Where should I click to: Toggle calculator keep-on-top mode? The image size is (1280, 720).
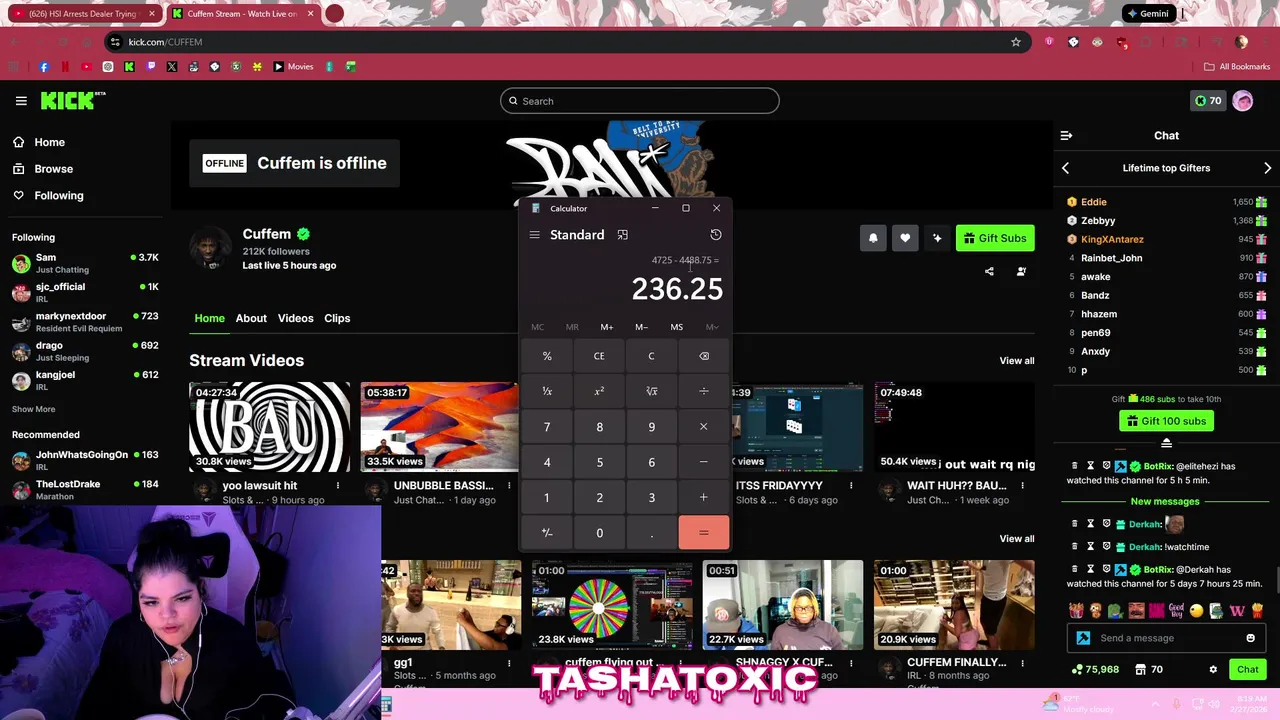pos(622,235)
